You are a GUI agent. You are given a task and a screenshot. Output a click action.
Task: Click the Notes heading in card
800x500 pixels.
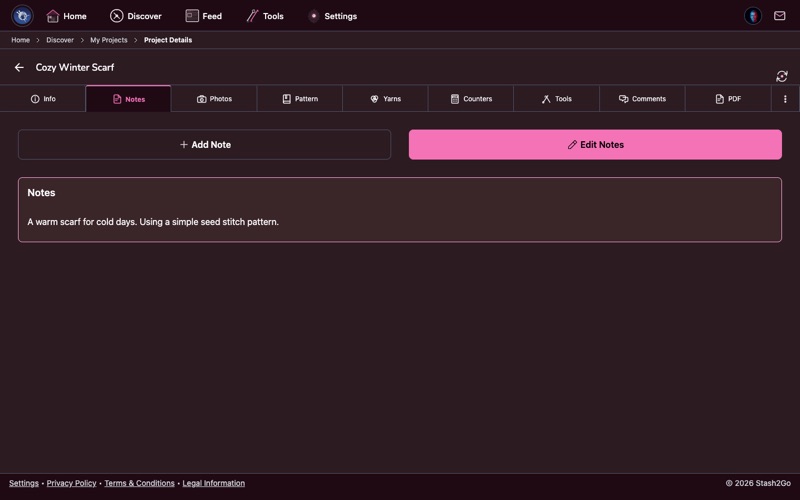pos(41,193)
